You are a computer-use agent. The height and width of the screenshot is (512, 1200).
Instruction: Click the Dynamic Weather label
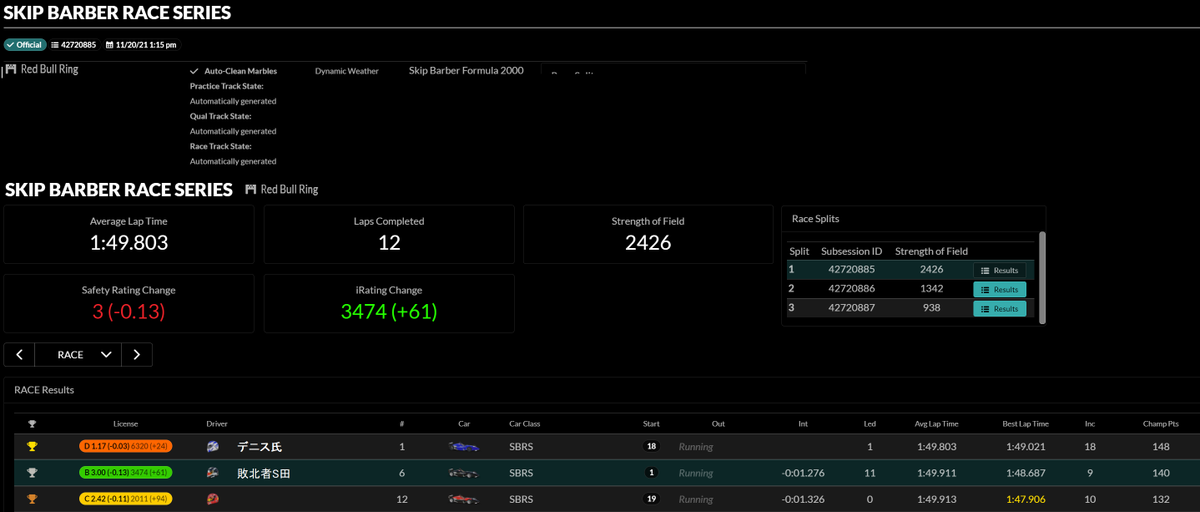(347, 71)
